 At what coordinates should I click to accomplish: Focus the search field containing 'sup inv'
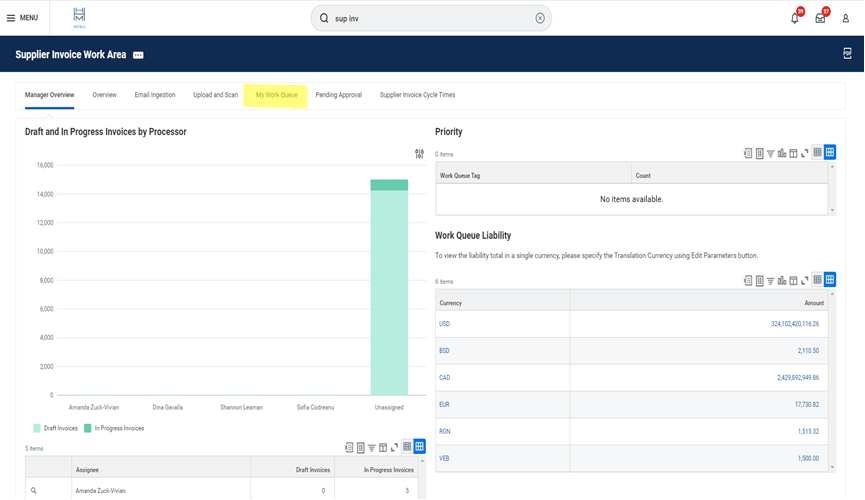pyautogui.click(x=431, y=18)
